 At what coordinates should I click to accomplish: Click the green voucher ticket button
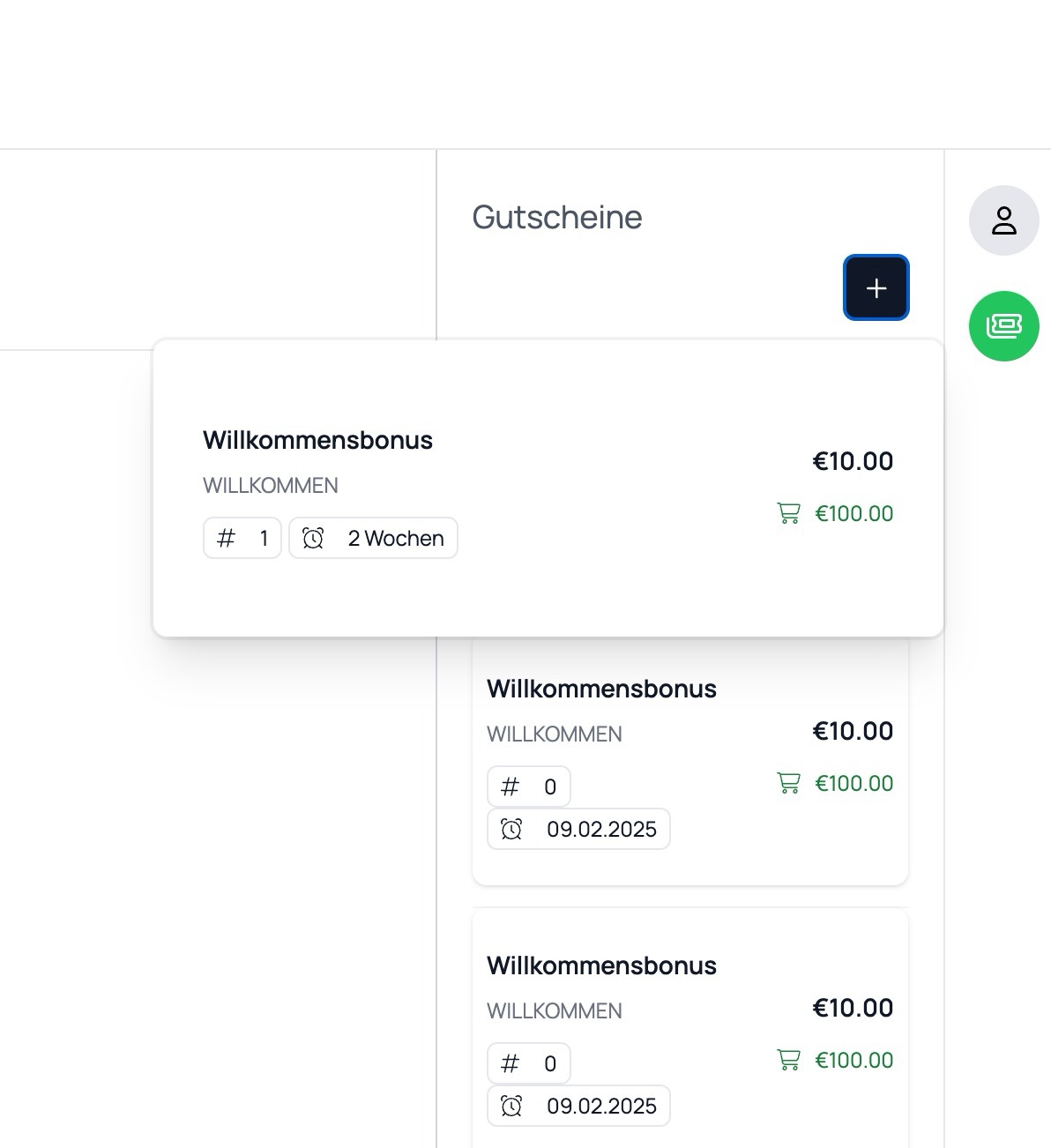1003,326
